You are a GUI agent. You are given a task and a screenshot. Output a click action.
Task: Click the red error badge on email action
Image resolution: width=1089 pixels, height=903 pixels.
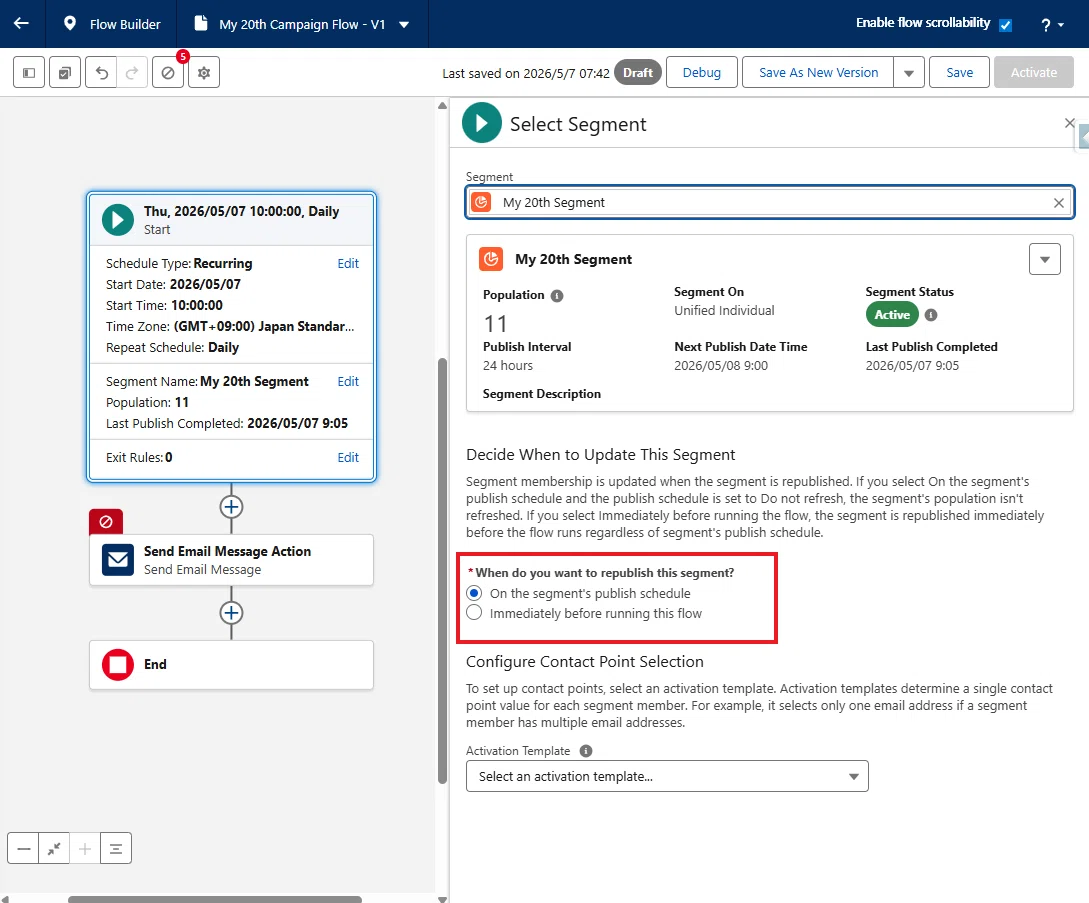[106, 522]
